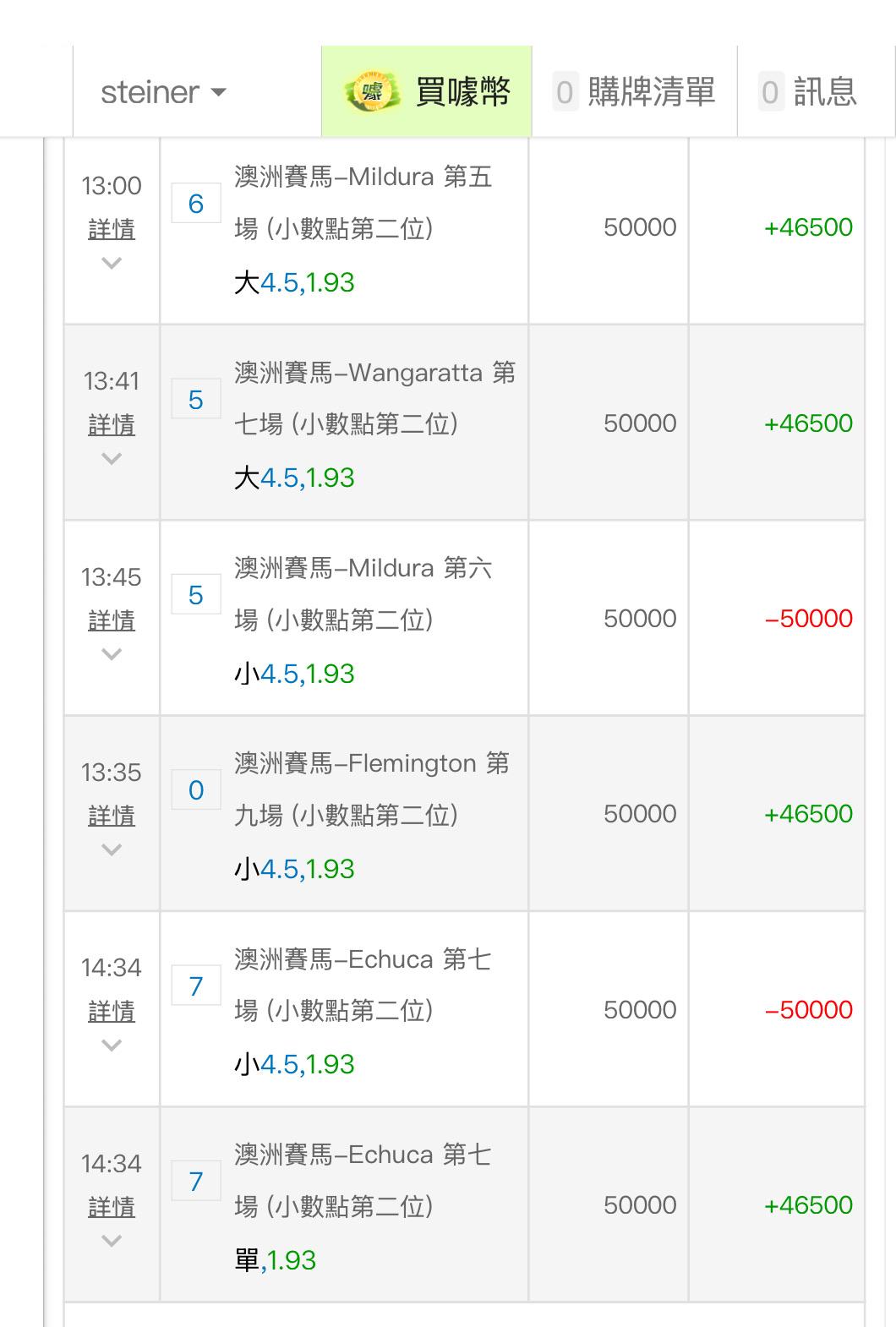
Task: Click result number 0 badge for Flemington
Action: (196, 790)
